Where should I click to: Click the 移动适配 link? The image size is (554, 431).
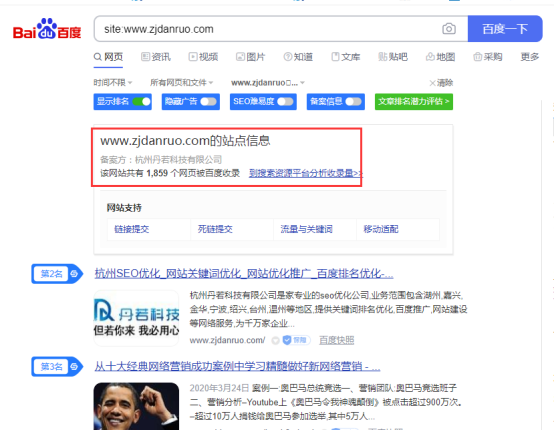381,229
